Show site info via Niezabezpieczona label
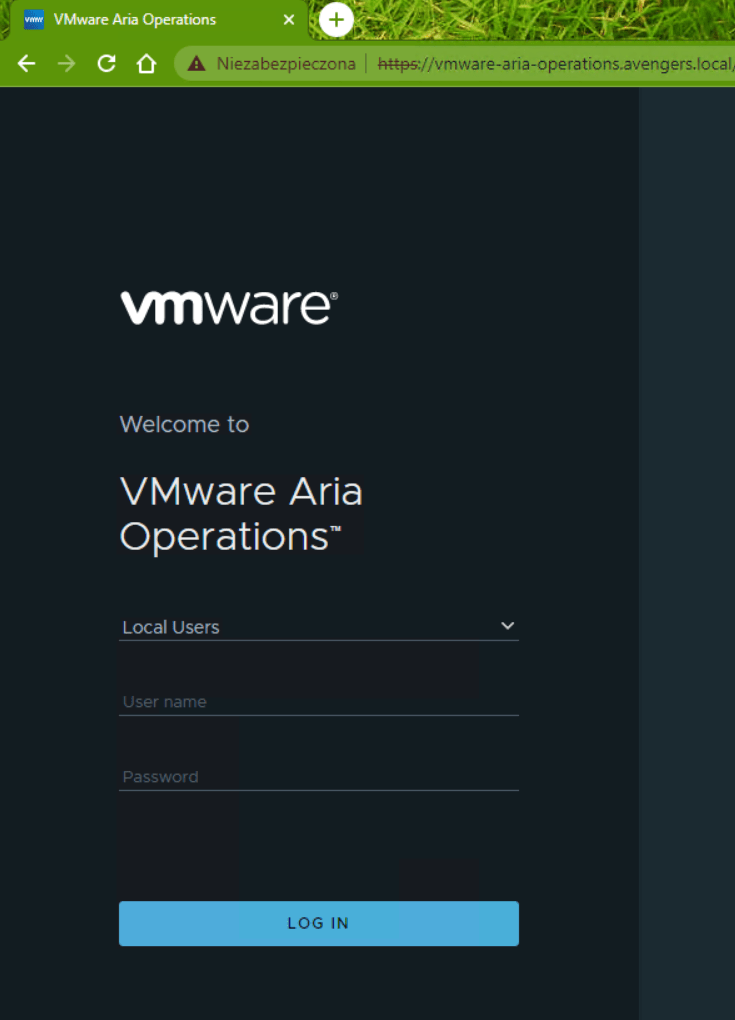 coord(285,64)
